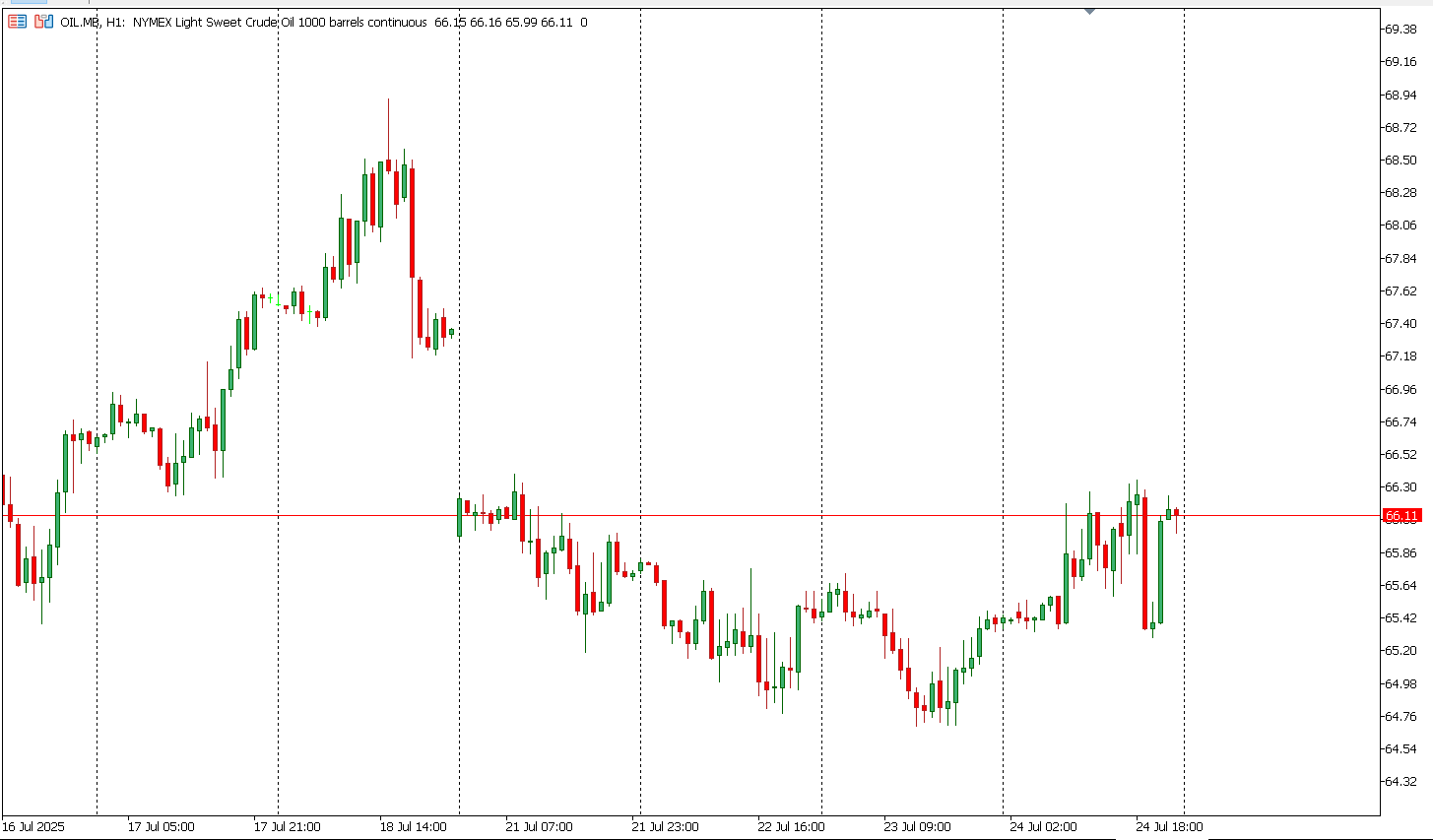Click the 21 Jul 07:00 time label
Screen dimensions: 1433x840
click(540, 826)
